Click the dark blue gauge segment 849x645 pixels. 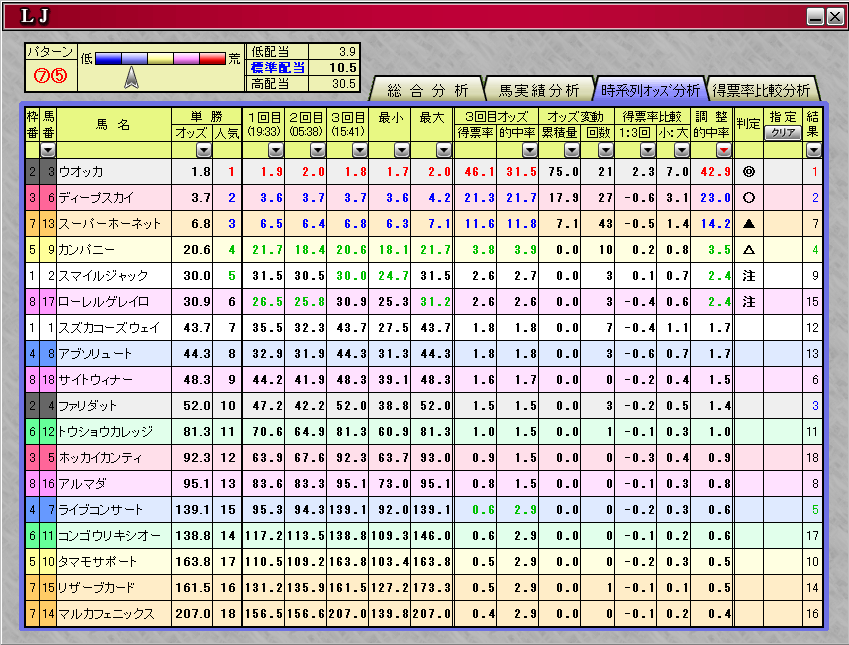coord(108,58)
